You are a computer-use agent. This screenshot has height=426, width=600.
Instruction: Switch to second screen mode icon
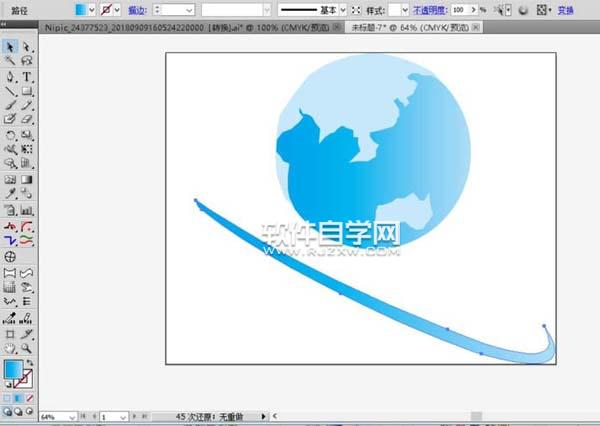(x=18, y=412)
